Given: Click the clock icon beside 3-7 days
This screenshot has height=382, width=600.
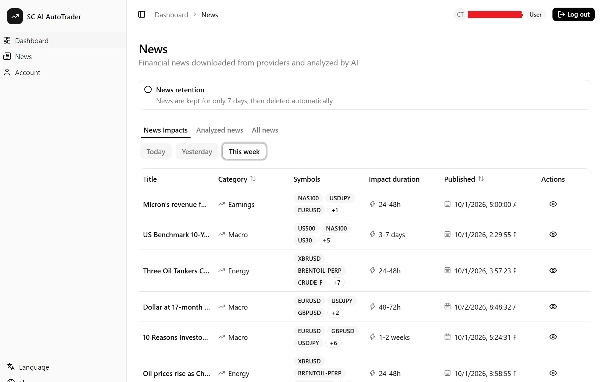Looking at the screenshot, I should [x=372, y=234].
